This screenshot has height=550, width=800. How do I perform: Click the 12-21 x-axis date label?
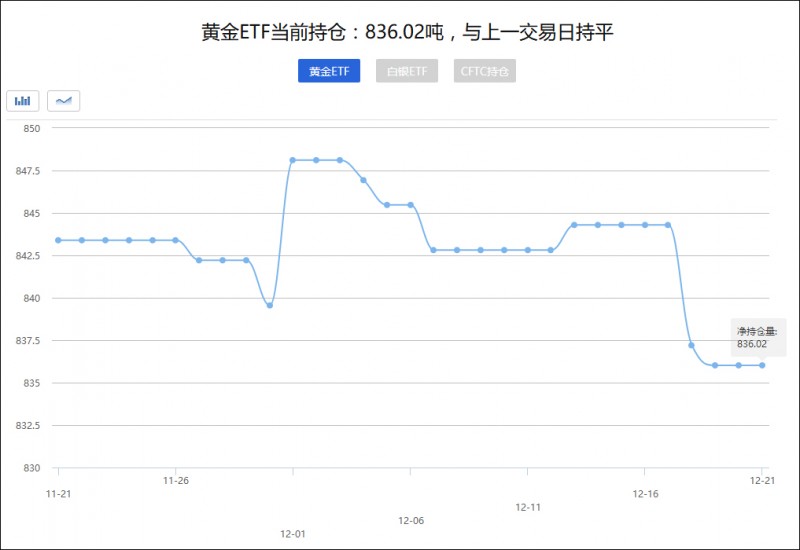click(x=762, y=481)
